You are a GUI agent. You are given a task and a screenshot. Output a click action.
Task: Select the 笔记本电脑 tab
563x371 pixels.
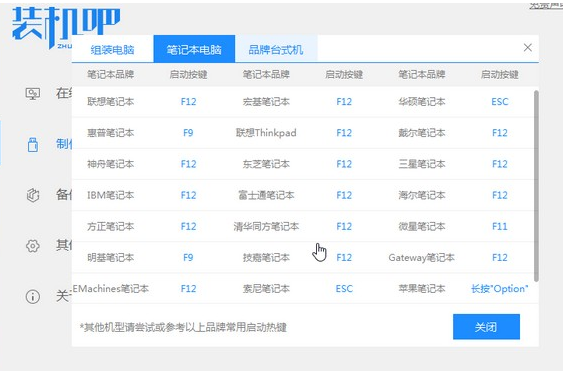[194, 49]
